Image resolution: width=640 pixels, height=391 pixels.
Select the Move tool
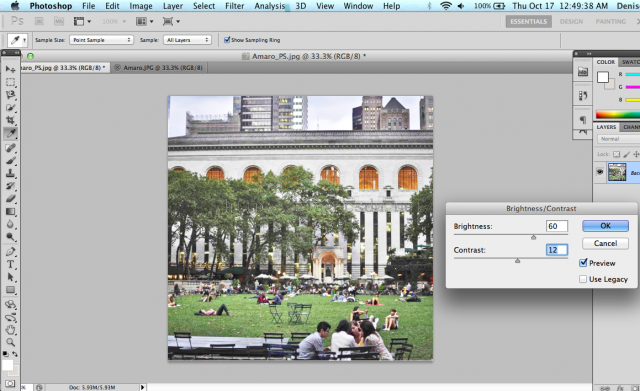(10, 69)
